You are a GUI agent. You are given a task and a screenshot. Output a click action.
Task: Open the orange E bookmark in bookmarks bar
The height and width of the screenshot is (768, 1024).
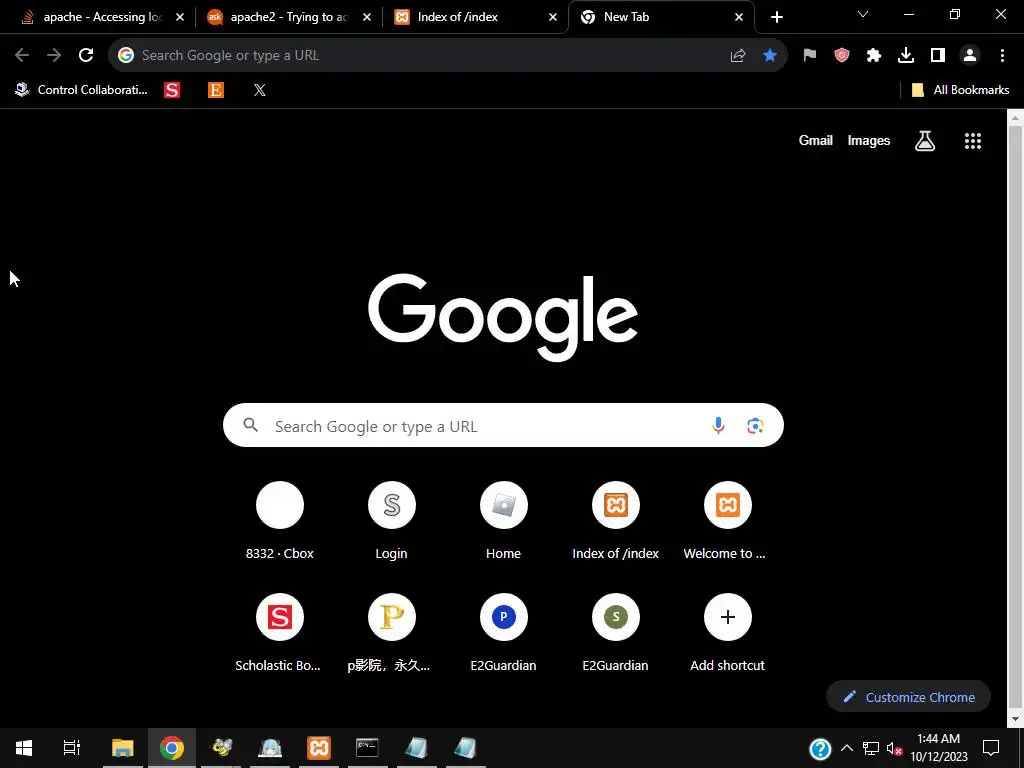click(x=216, y=90)
